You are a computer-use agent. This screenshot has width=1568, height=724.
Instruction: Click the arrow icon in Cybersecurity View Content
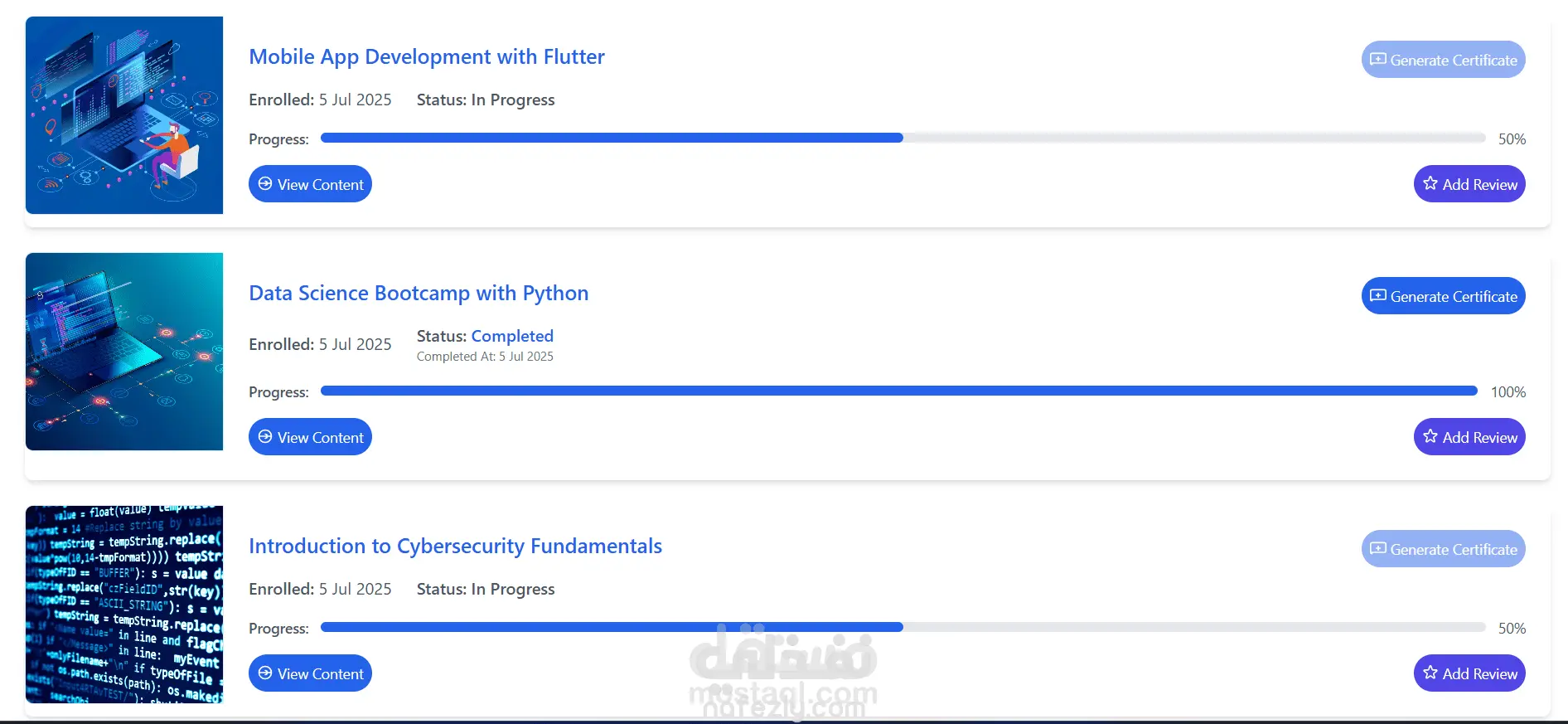click(x=265, y=673)
